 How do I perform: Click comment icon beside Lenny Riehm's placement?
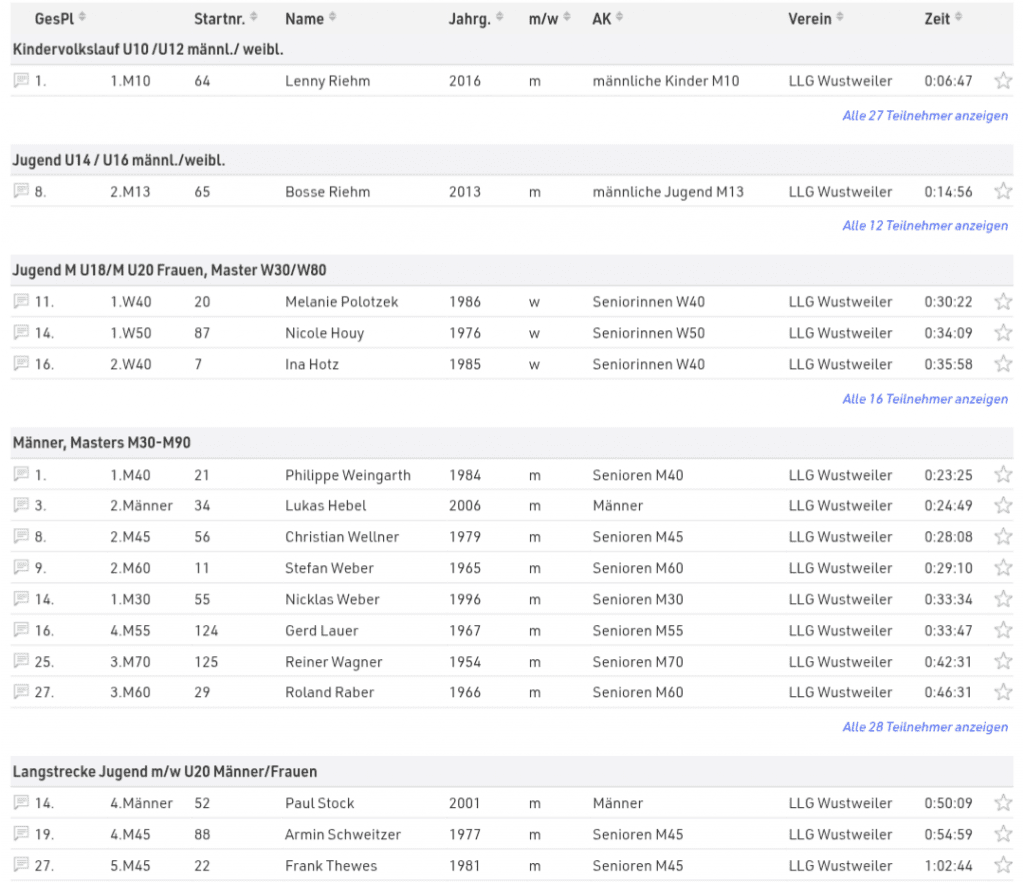pyautogui.click(x=21, y=81)
